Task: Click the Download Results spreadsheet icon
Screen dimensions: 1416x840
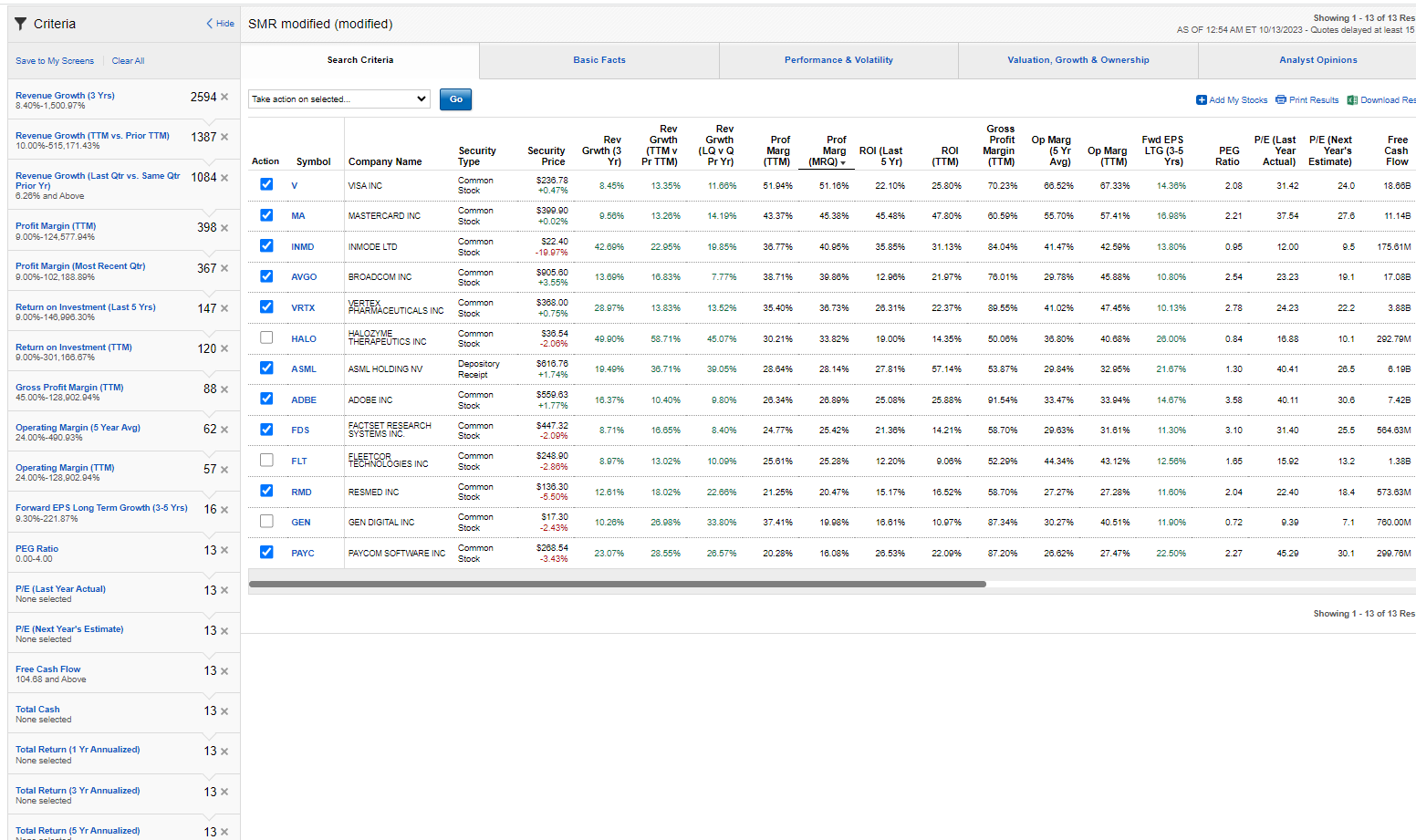Action: pos(1352,100)
